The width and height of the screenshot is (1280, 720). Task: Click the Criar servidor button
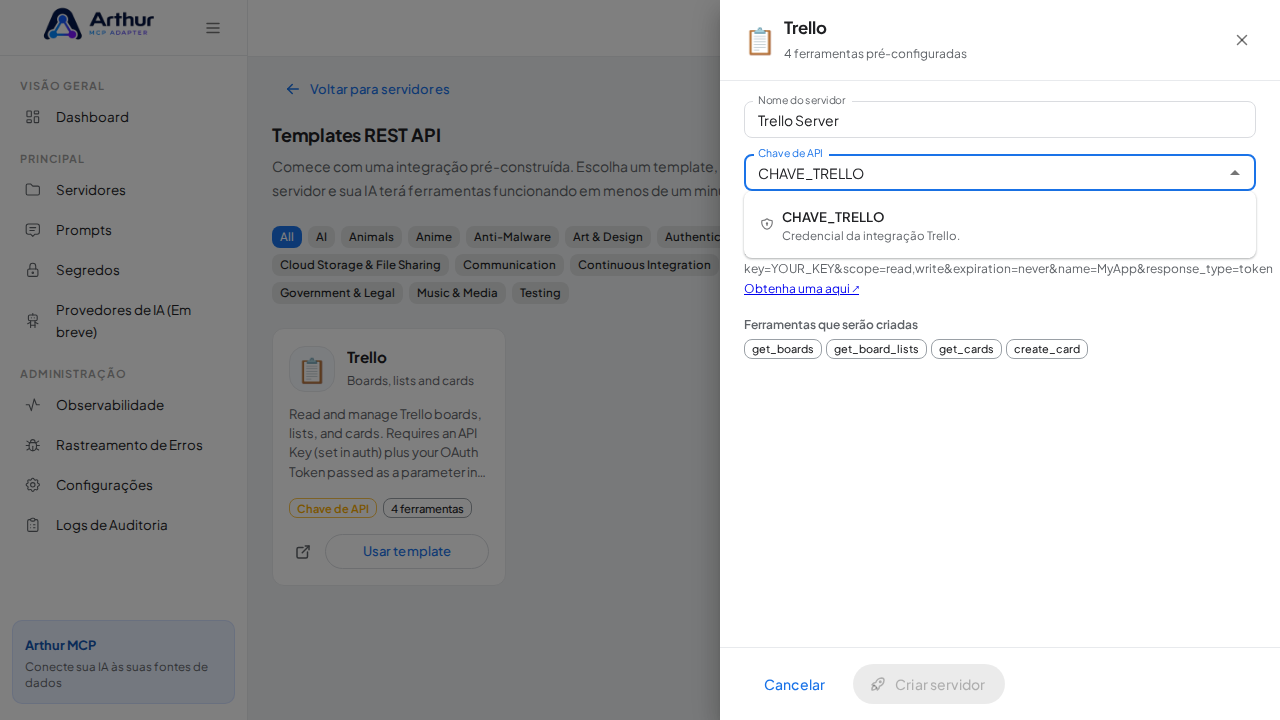click(929, 684)
